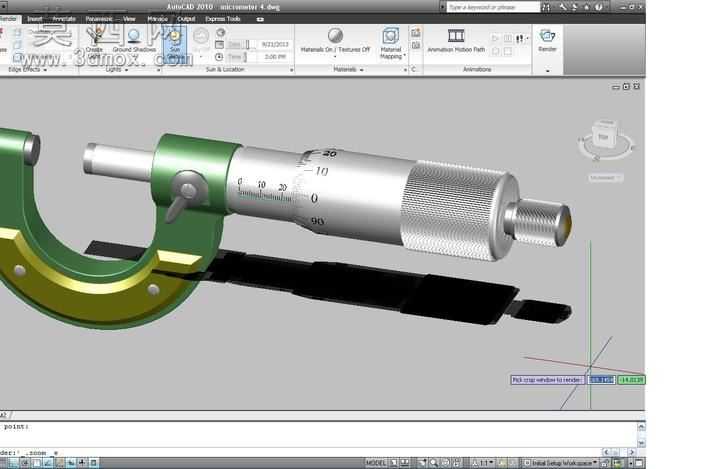This screenshot has height=469, width=704.
Task: Toggle Object Snap in status bar
Action: click(37, 462)
